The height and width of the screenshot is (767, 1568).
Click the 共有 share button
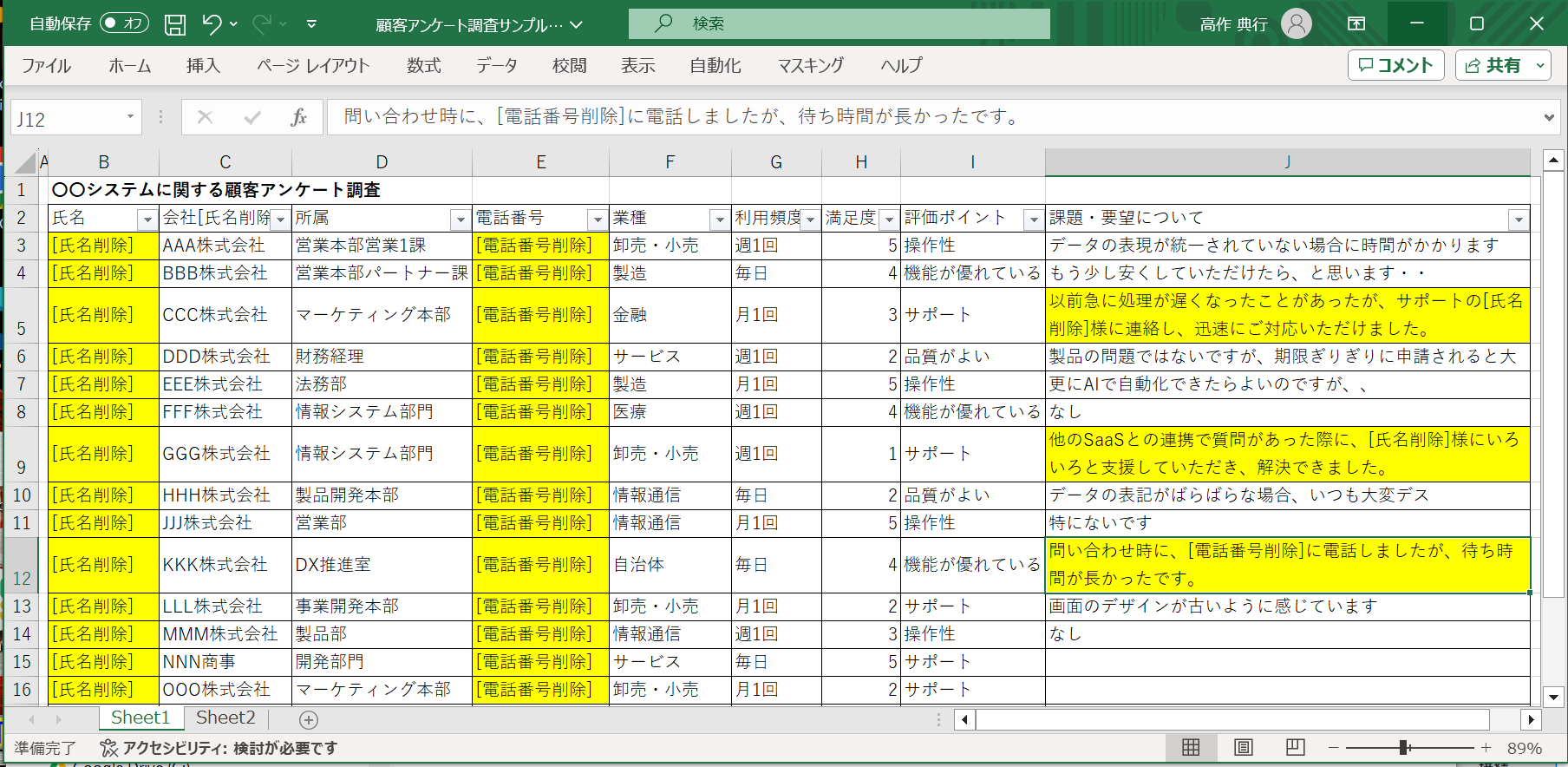tap(1503, 65)
